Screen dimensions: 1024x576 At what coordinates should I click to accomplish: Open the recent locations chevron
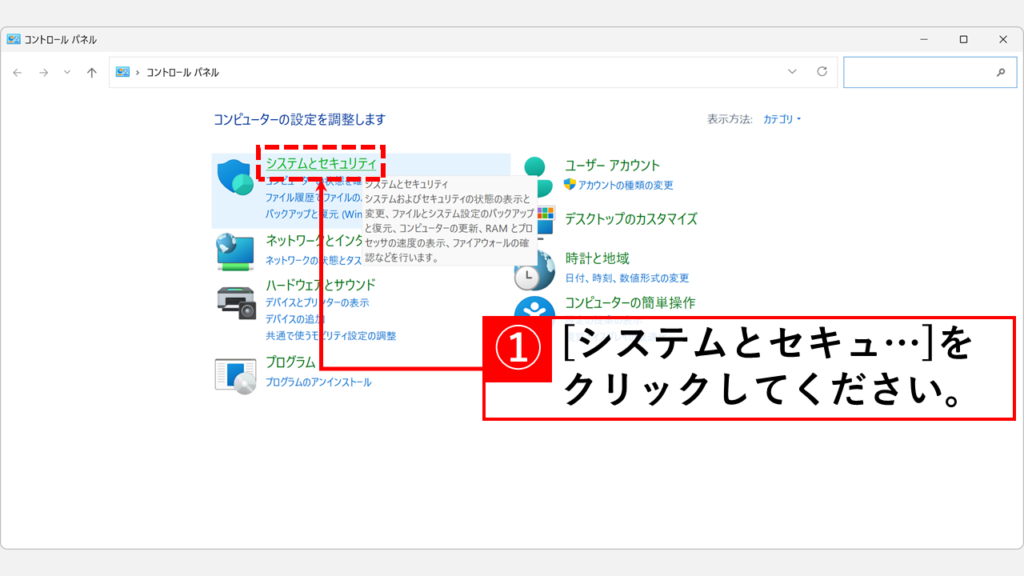(x=67, y=72)
